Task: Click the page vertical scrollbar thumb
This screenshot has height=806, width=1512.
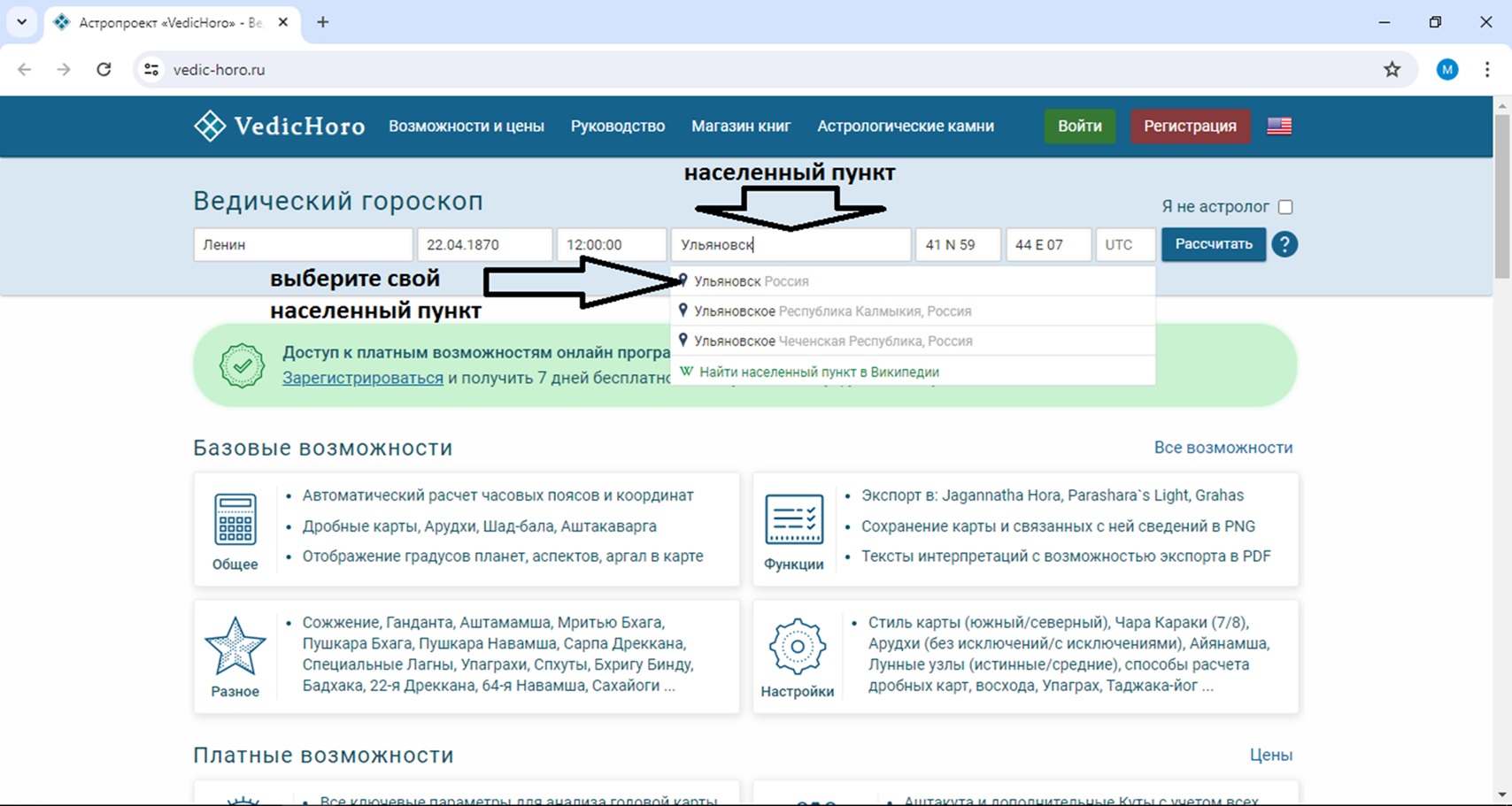Action: [1501, 195]
